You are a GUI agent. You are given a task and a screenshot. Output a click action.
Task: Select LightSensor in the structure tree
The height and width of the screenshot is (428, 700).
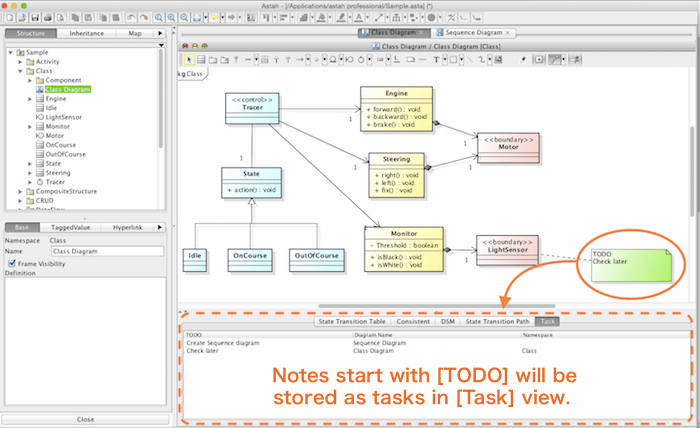point(63,117)
